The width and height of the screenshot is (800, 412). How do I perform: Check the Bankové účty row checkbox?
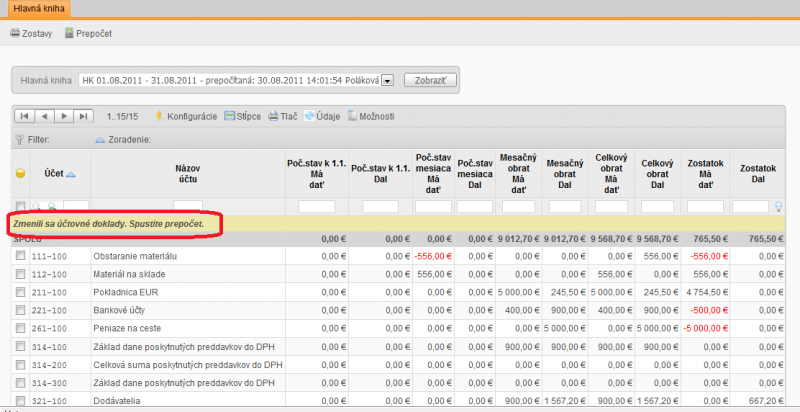tap(20, 310)
